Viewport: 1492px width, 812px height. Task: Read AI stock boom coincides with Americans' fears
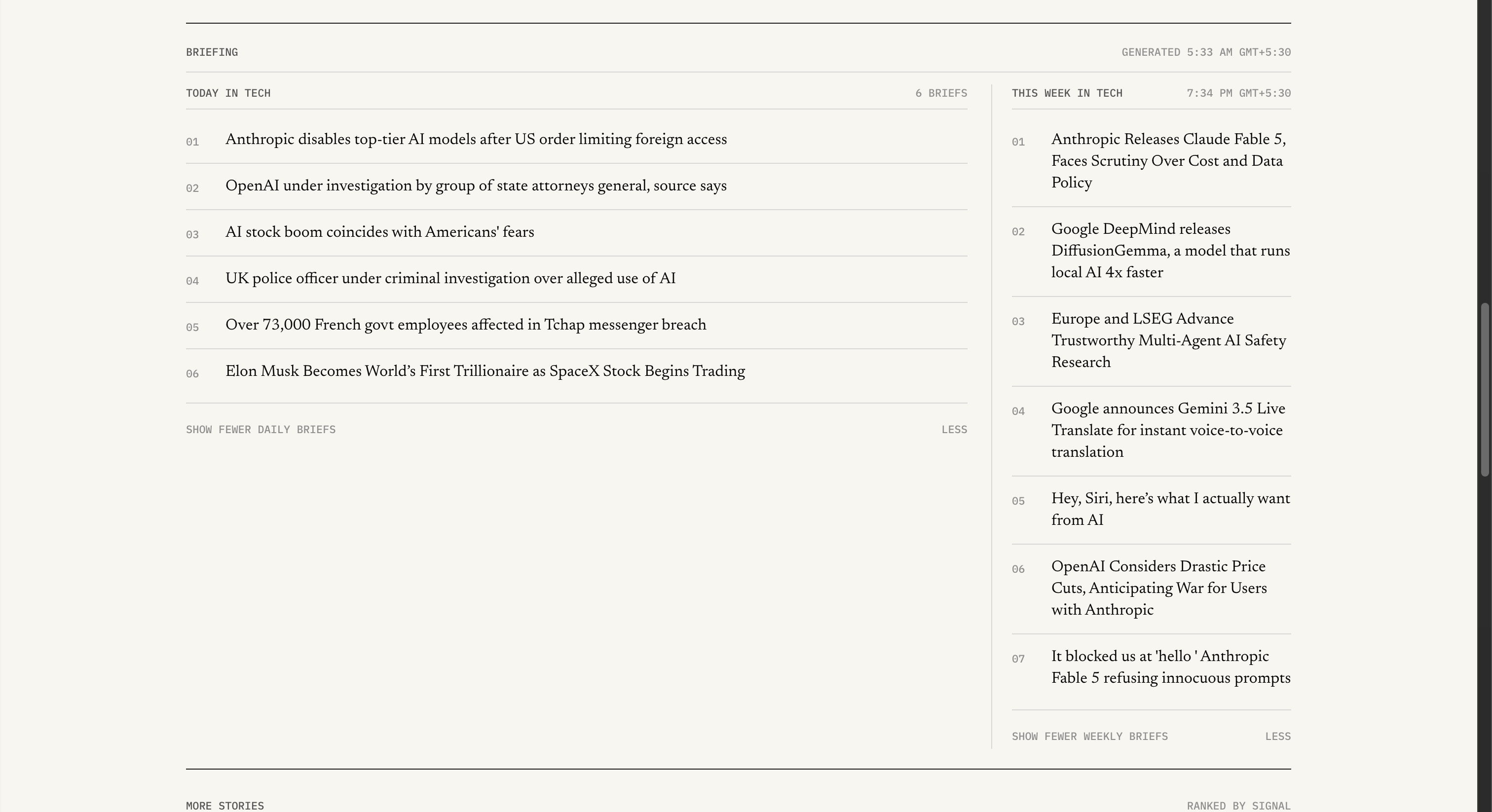click(x=380, y=232)
